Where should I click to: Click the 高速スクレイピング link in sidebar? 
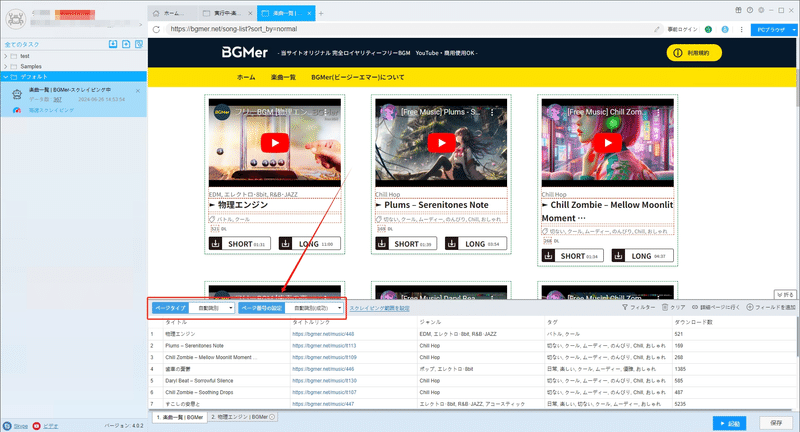[51, 110]
